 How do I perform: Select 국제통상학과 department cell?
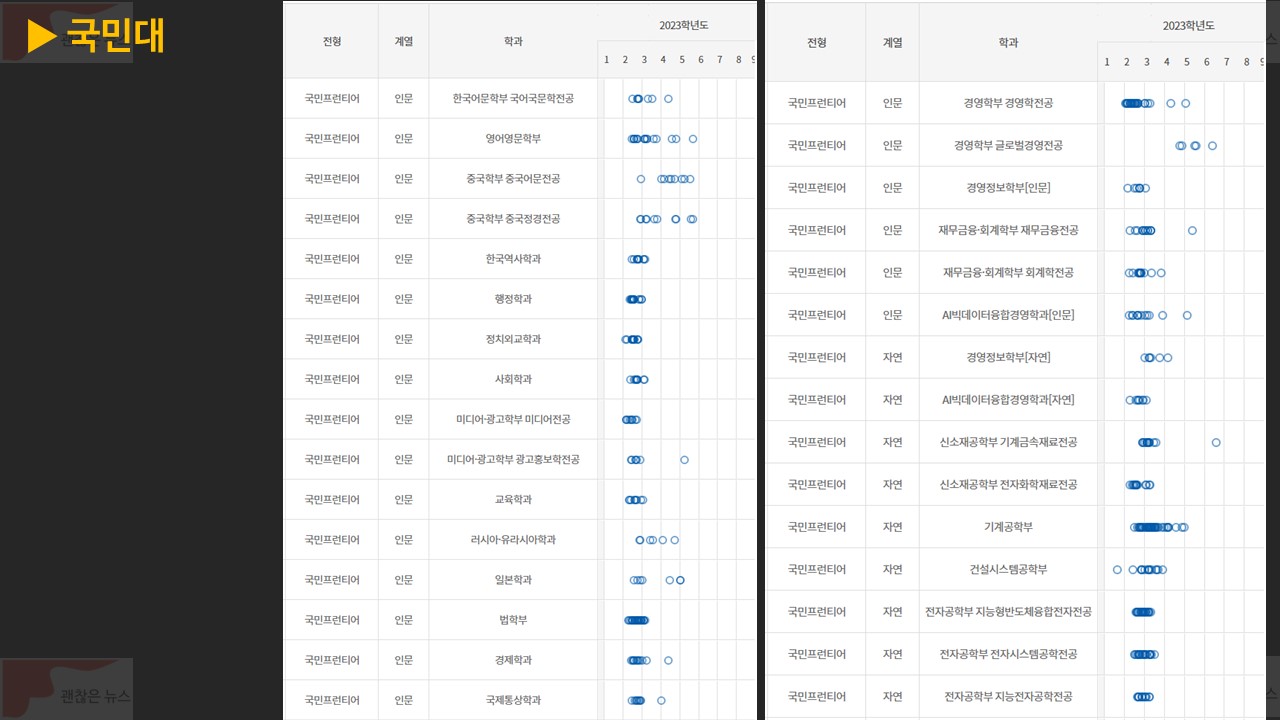coord(513,700)
